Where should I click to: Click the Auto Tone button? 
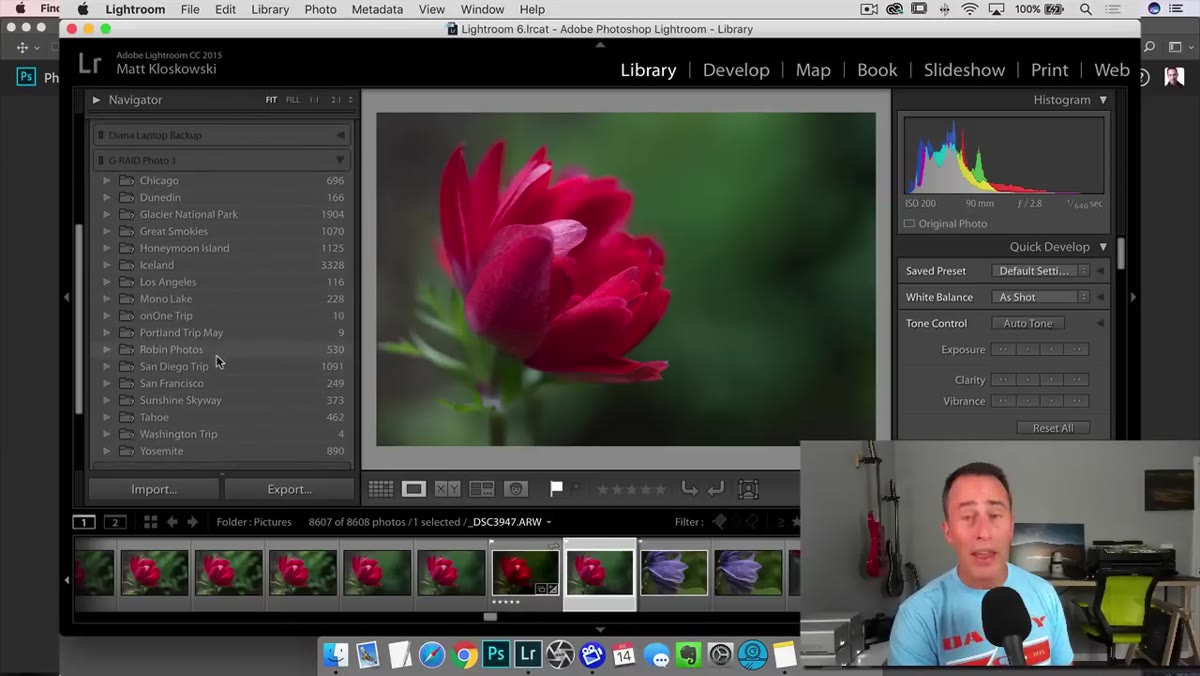tap(1028, 323)
